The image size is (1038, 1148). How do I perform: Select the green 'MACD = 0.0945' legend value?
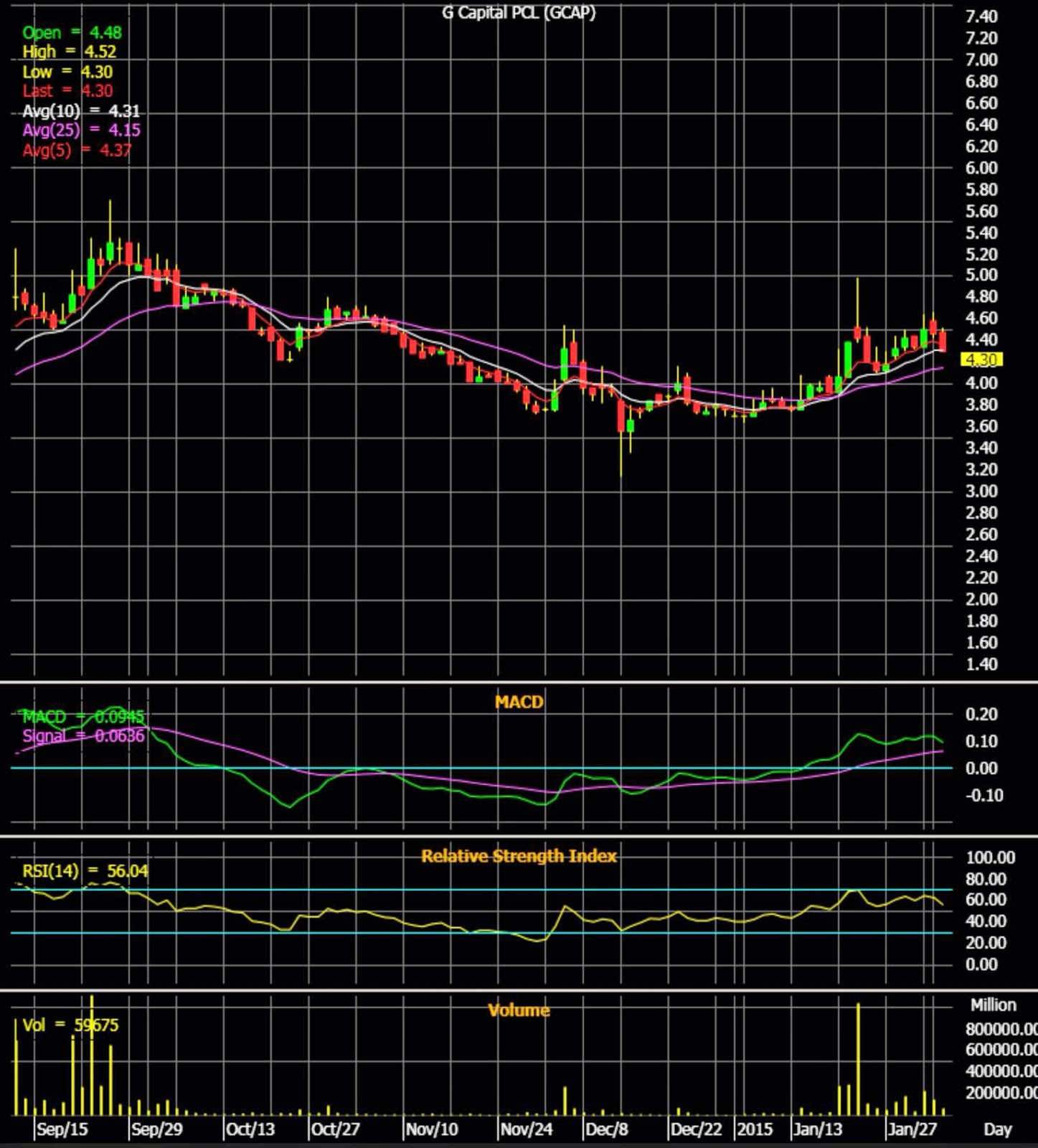[83, 716]
